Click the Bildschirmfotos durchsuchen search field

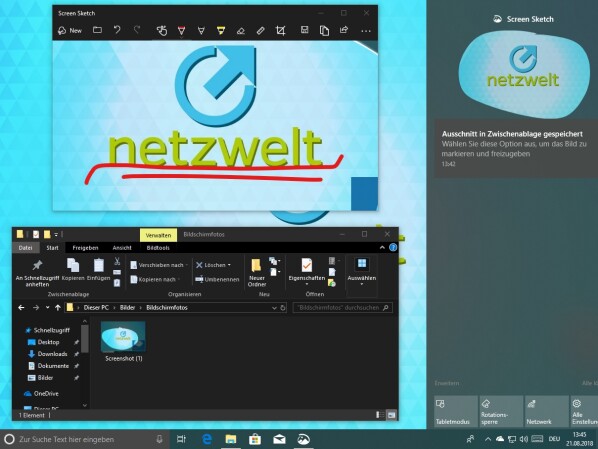(342, 307)
